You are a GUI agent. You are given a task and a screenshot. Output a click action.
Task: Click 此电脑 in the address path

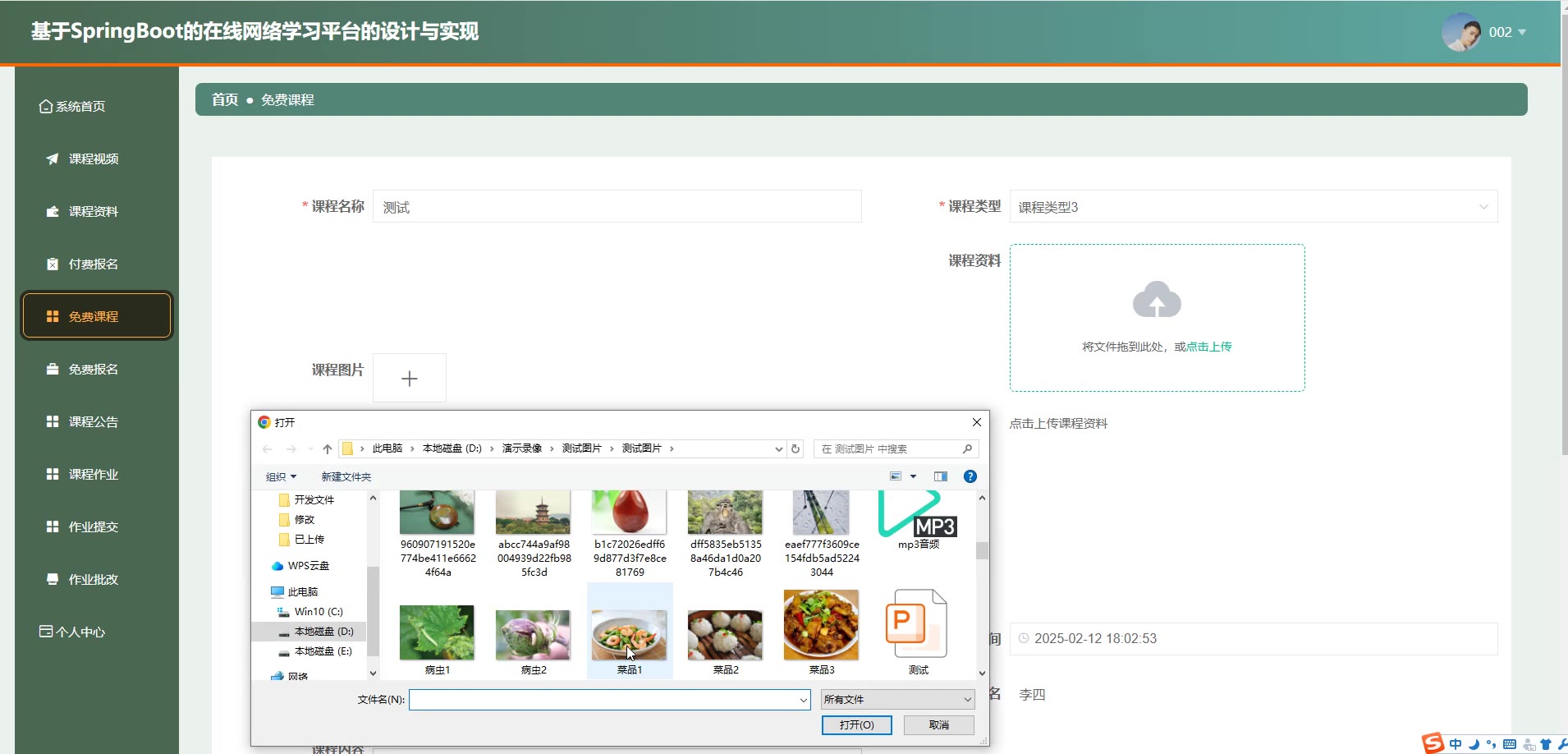tap(387, 448)
